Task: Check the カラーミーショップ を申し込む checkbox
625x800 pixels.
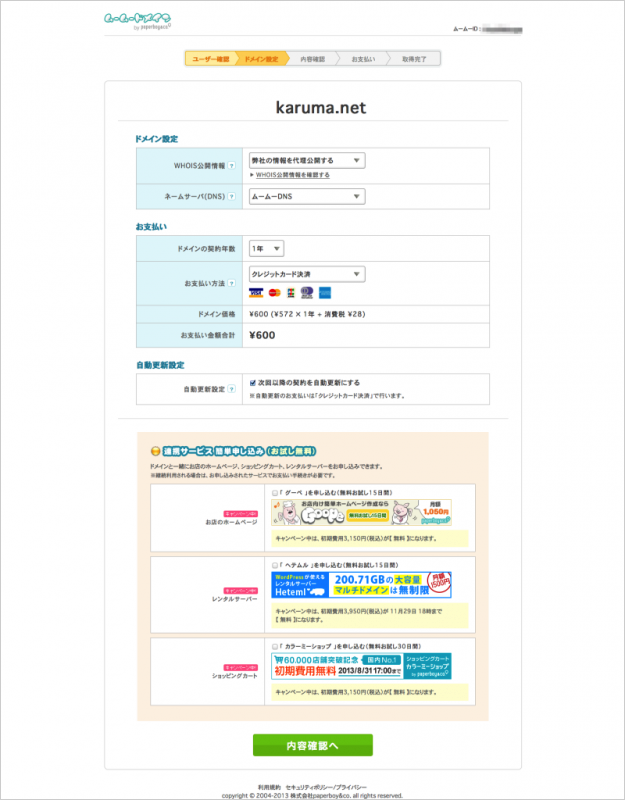Action: pyautogui.click(x=274, y=646)
